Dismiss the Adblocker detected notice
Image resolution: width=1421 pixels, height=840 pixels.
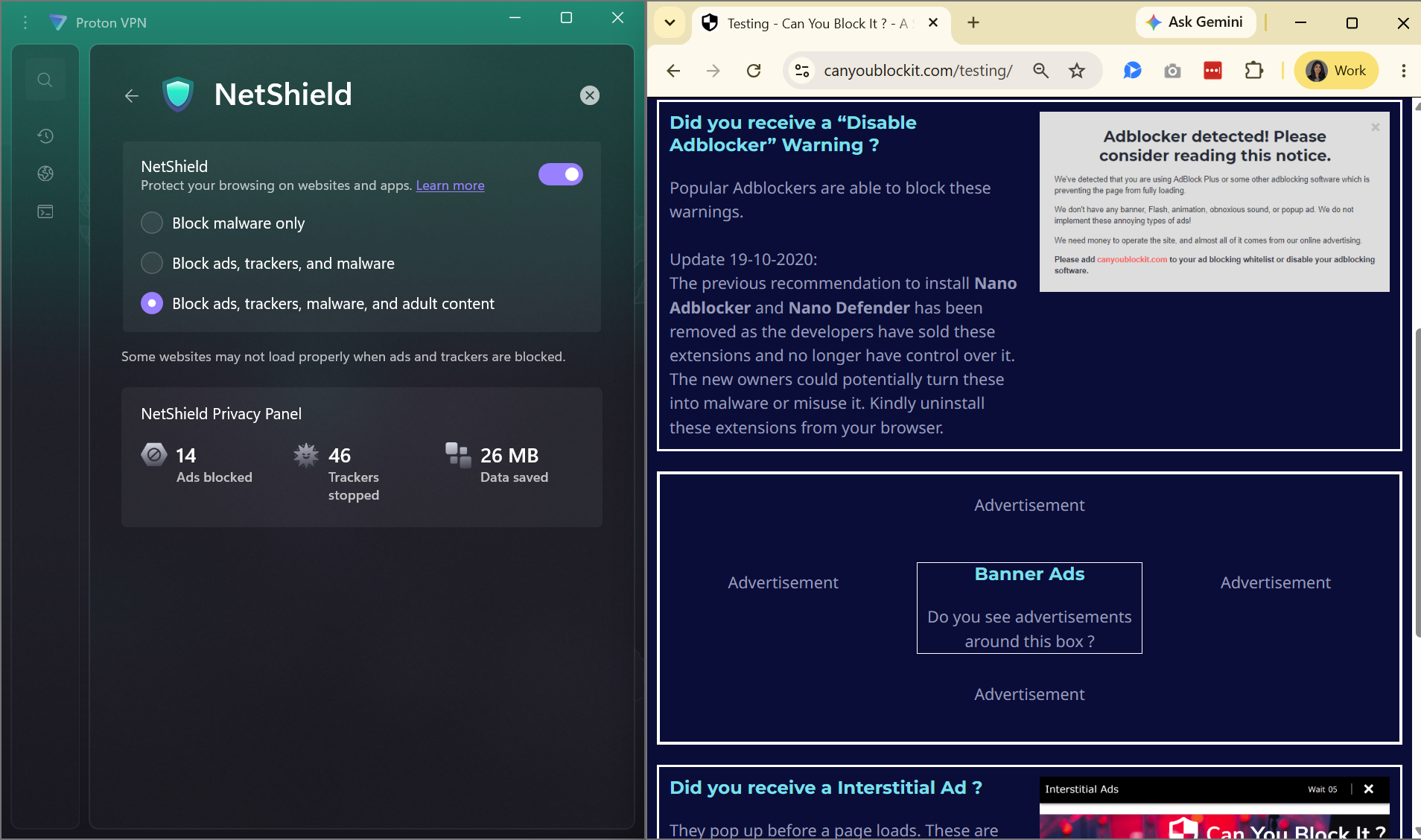[1376, 127]
